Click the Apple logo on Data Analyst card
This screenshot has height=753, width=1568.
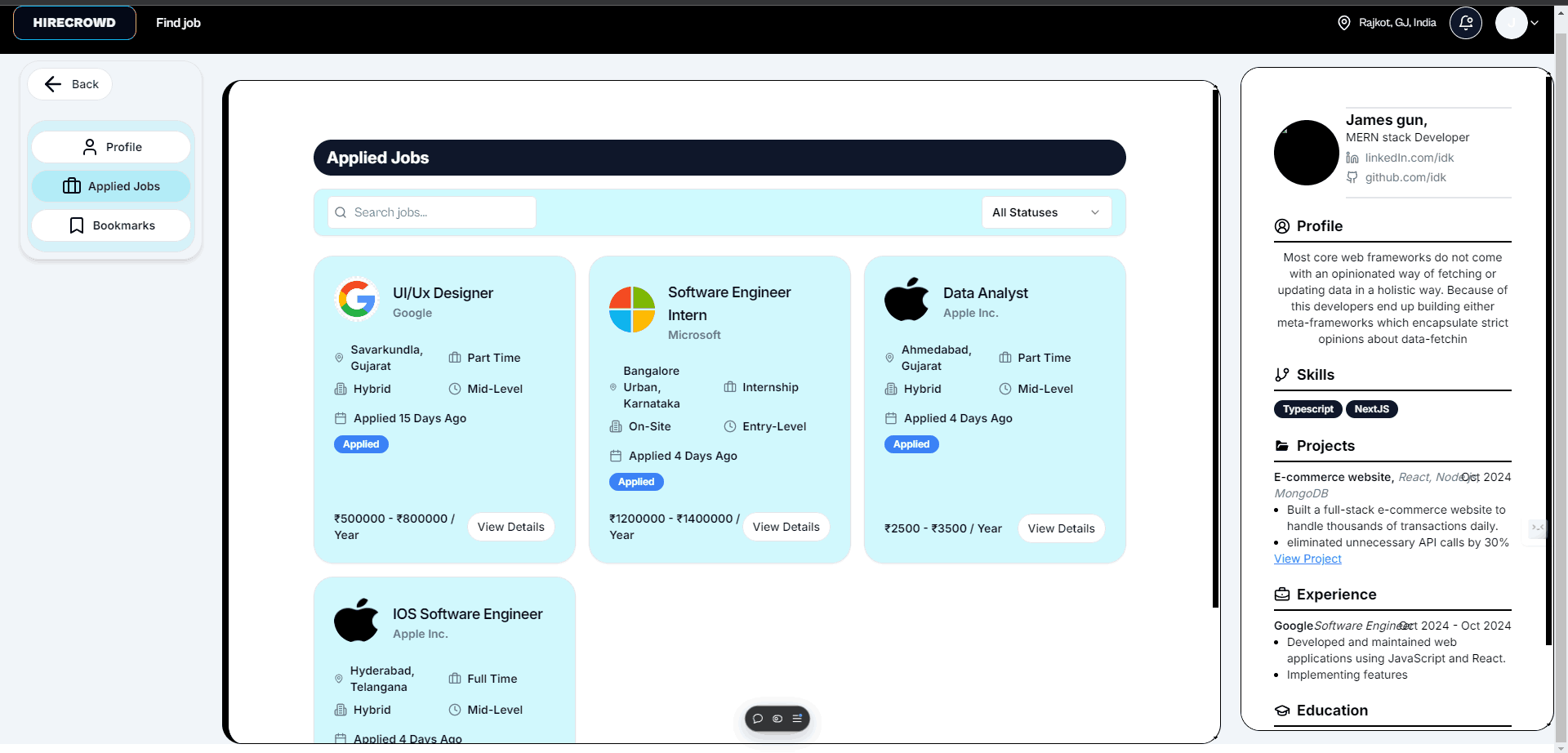pyautogui.click(x=906, y=299)
